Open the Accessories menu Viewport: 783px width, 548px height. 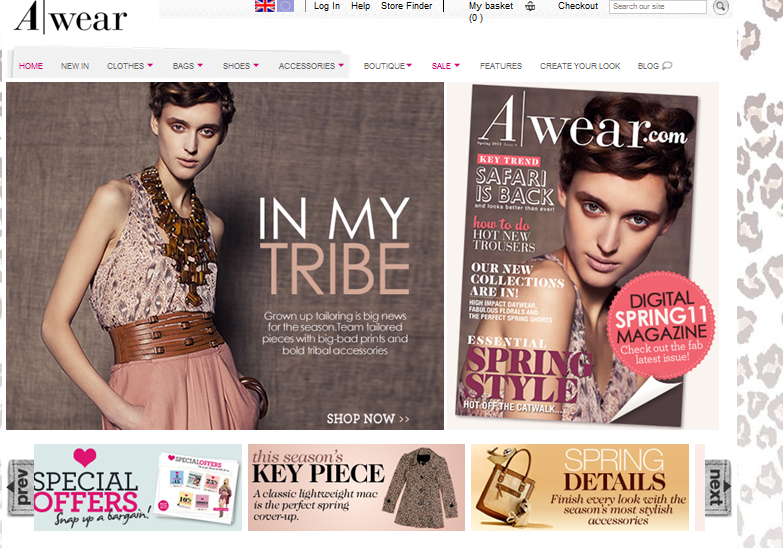(307, 66)
